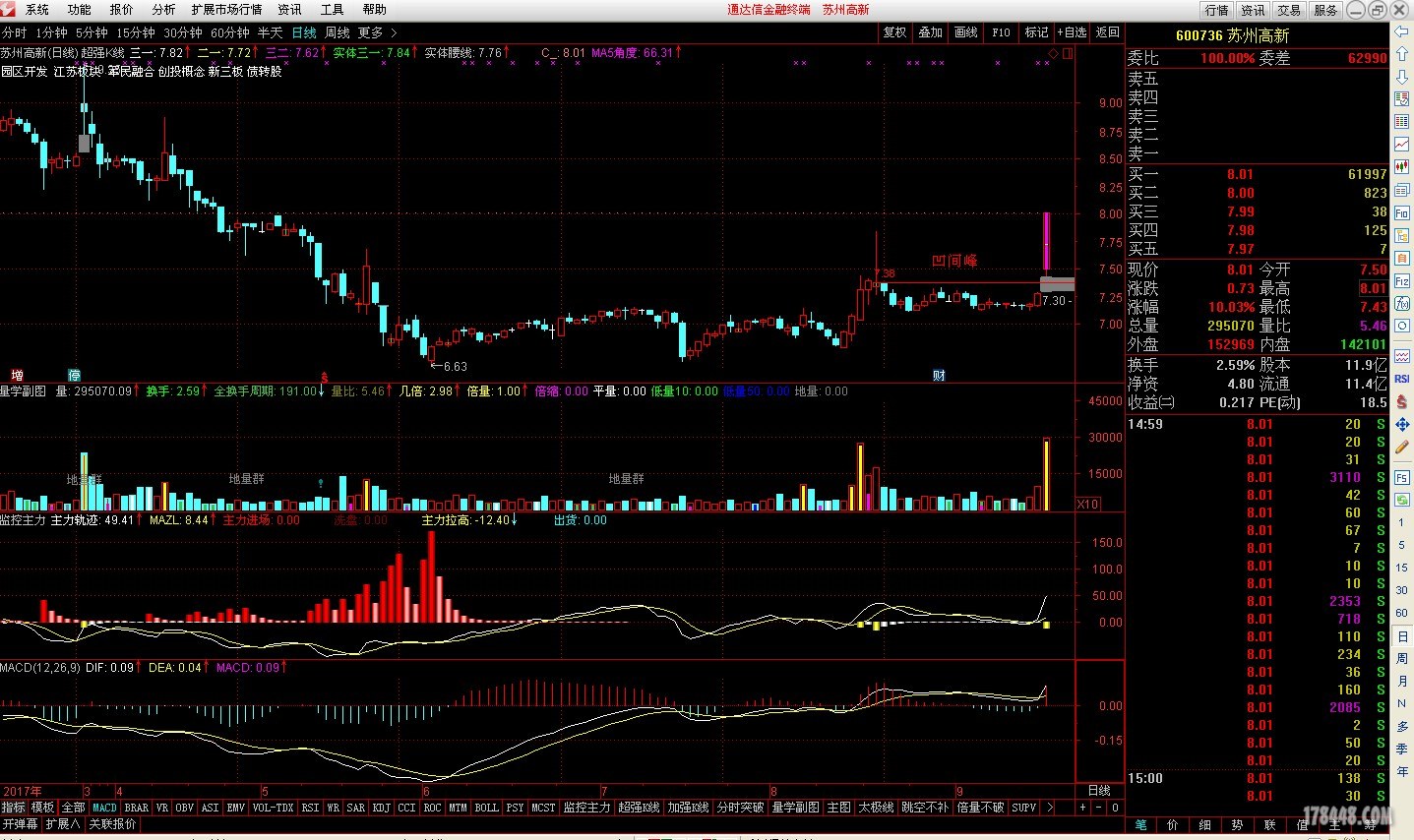Select the candlestick chart icon in sidebar
Viewport: 1414px width, 840px height.
[1402, 167]
